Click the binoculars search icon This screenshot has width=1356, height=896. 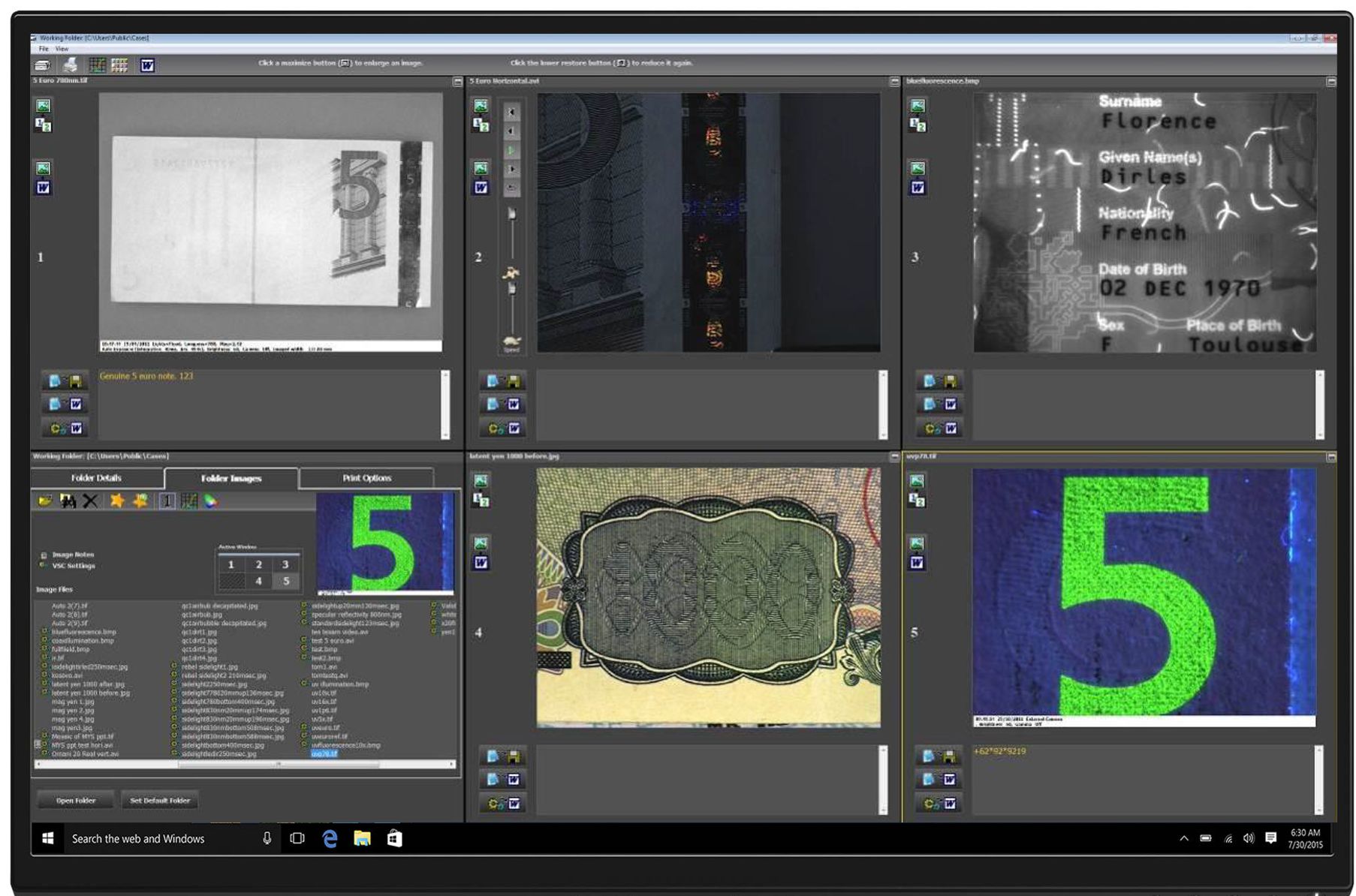tap(68, 501)
